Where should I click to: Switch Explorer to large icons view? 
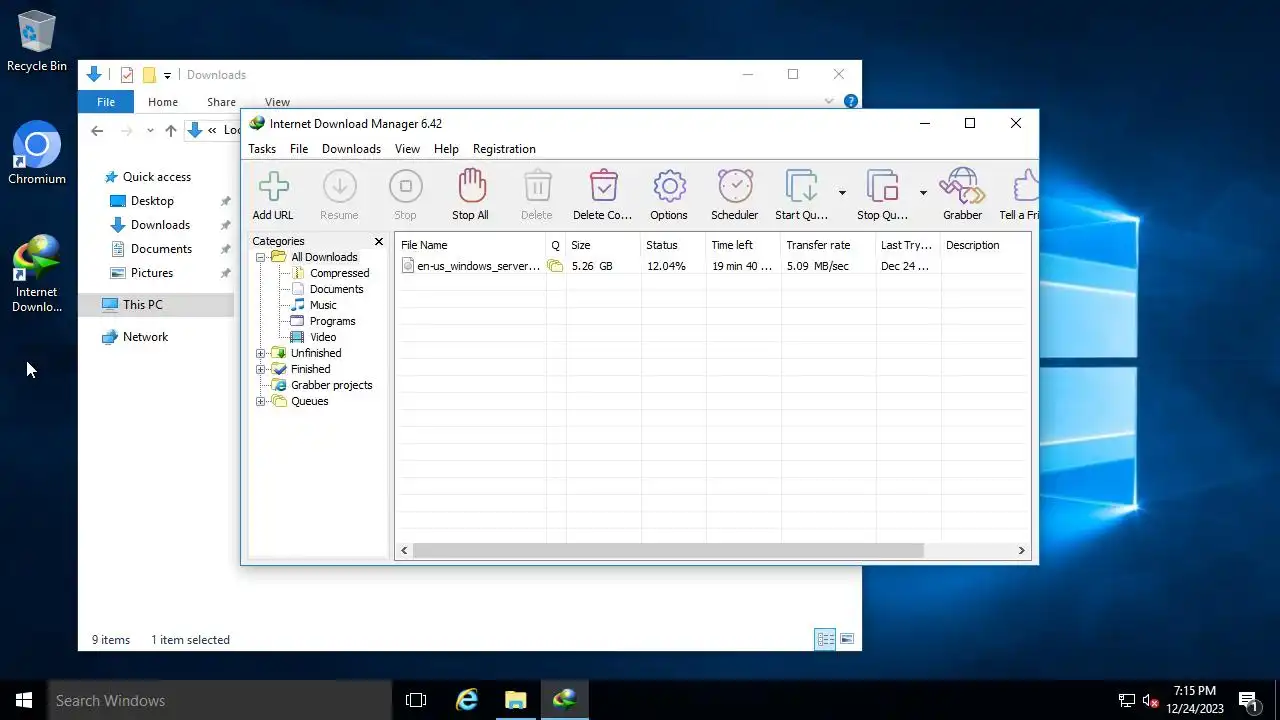pyautogui.click(x=847, y=639)
